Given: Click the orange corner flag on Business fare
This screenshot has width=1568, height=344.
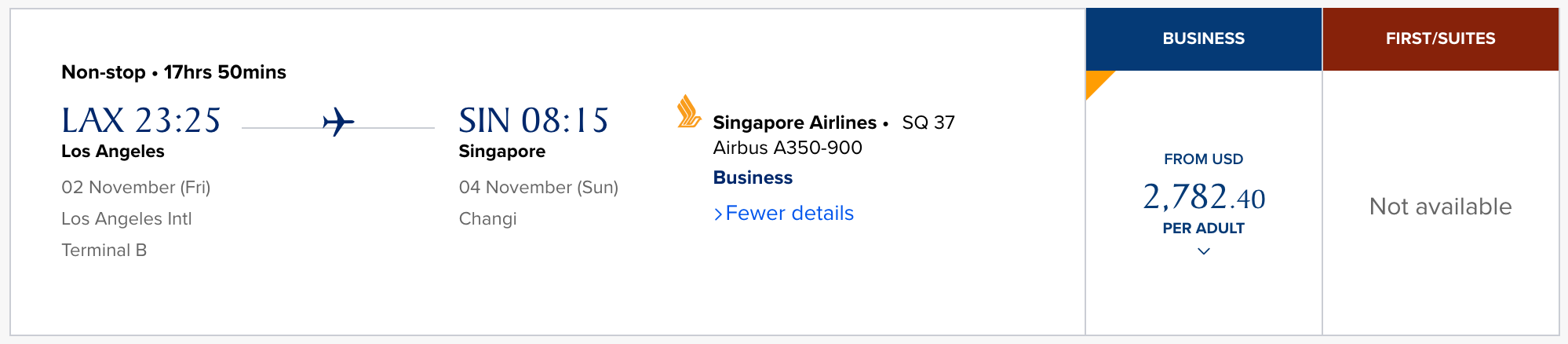Looking at the screenshot, I should 1098,83.
